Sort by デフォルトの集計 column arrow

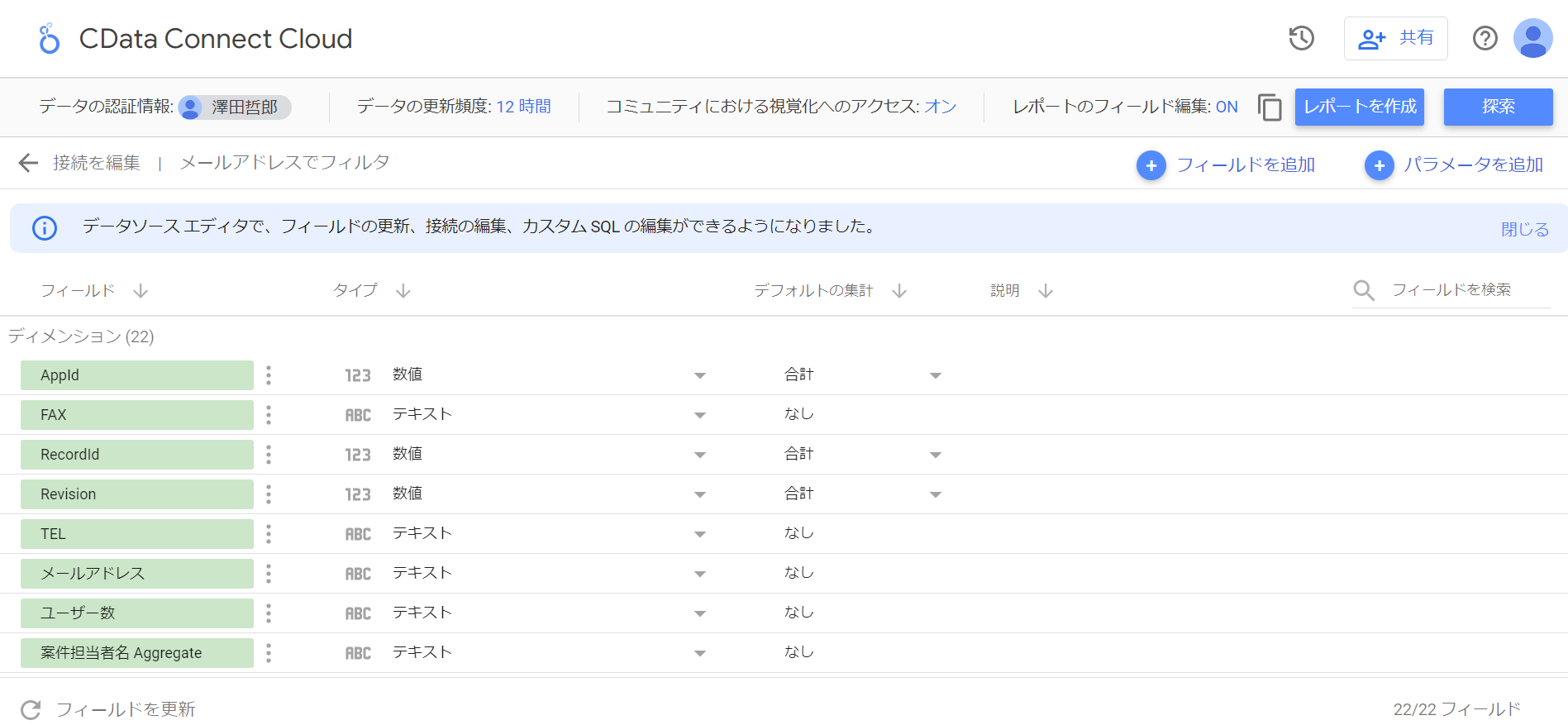click(x=899, y=291)
